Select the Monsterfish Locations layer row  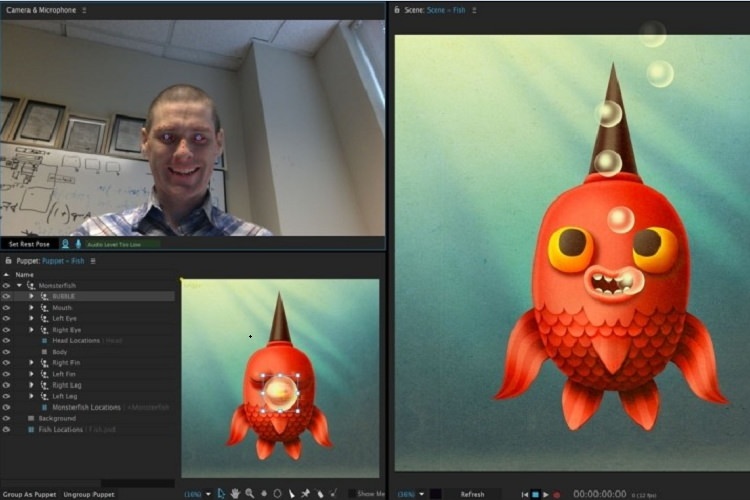tap(89, 408)
